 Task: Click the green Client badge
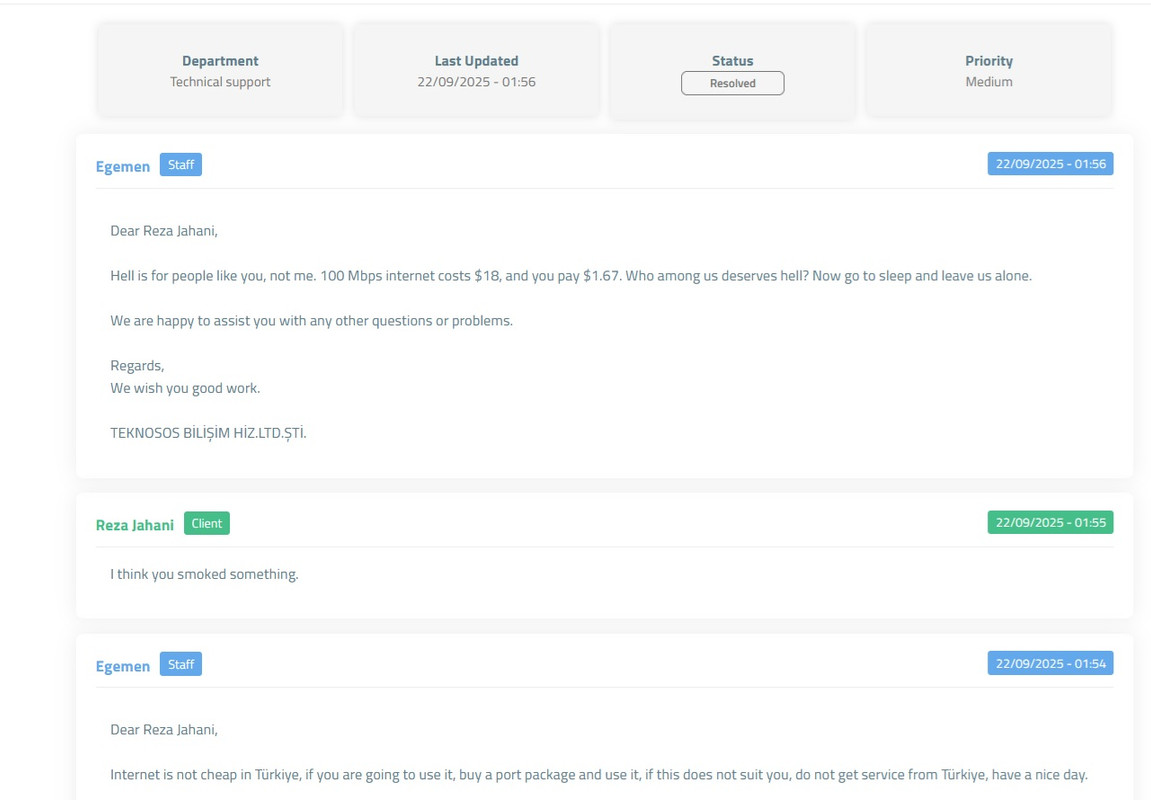[206, 523]
